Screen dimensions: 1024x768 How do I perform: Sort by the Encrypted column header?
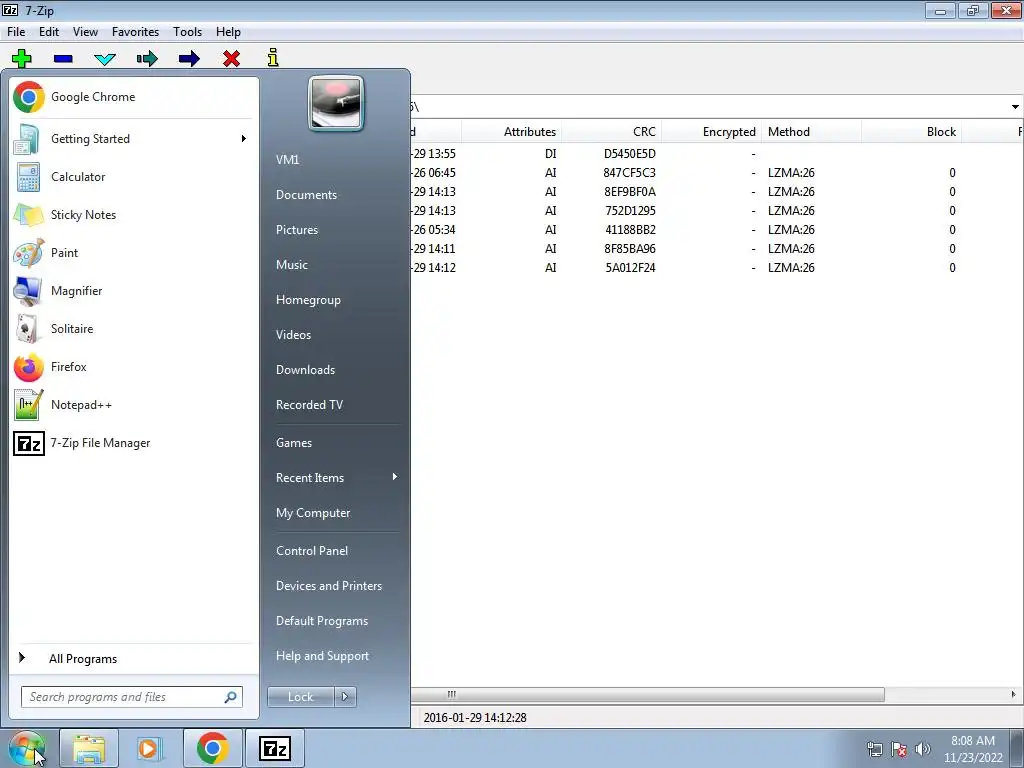(711, 132)
